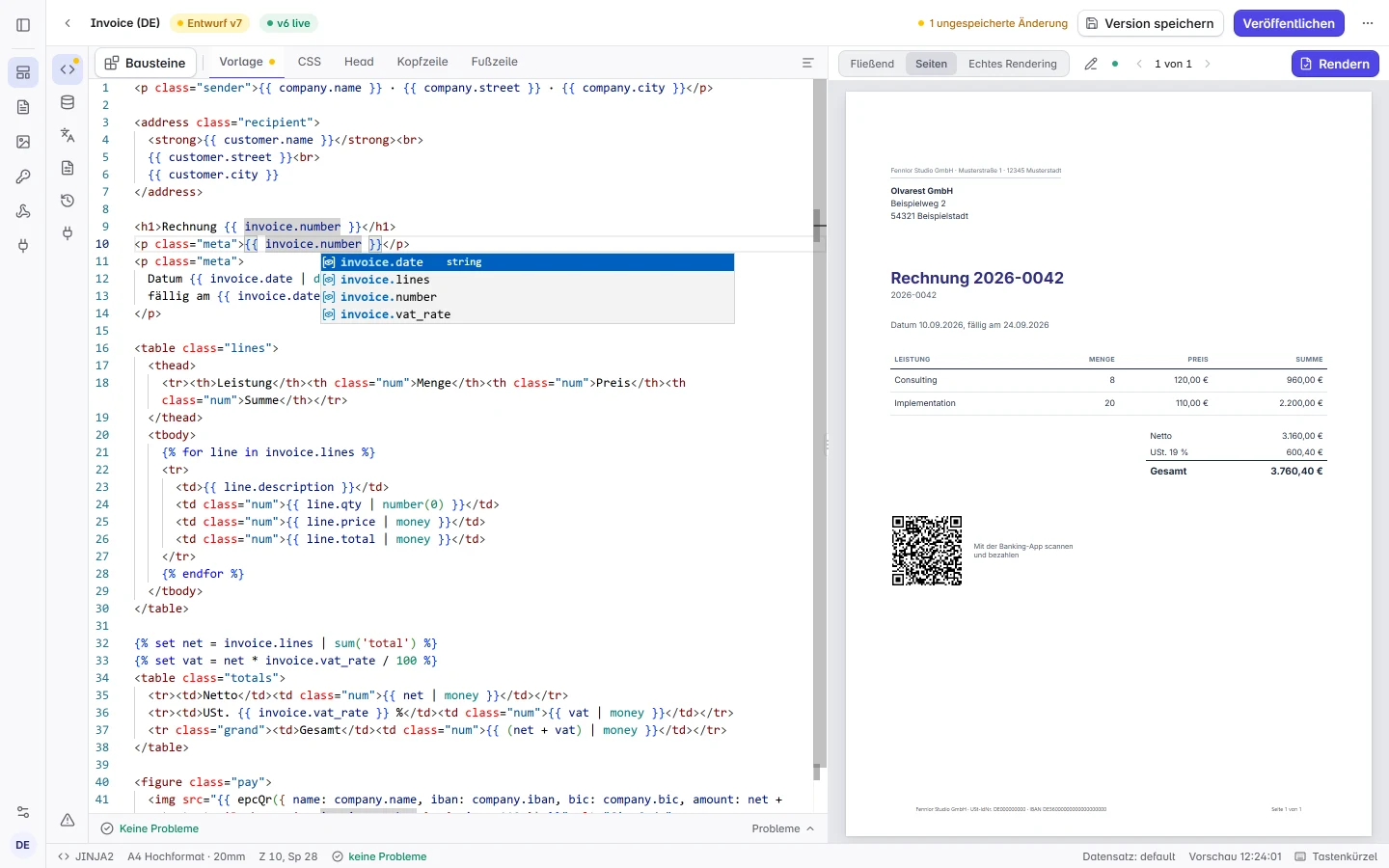Switch to the Kopfzeile tab
Image resolution: width=1389 pixels, height=868 pixels.
422,62
